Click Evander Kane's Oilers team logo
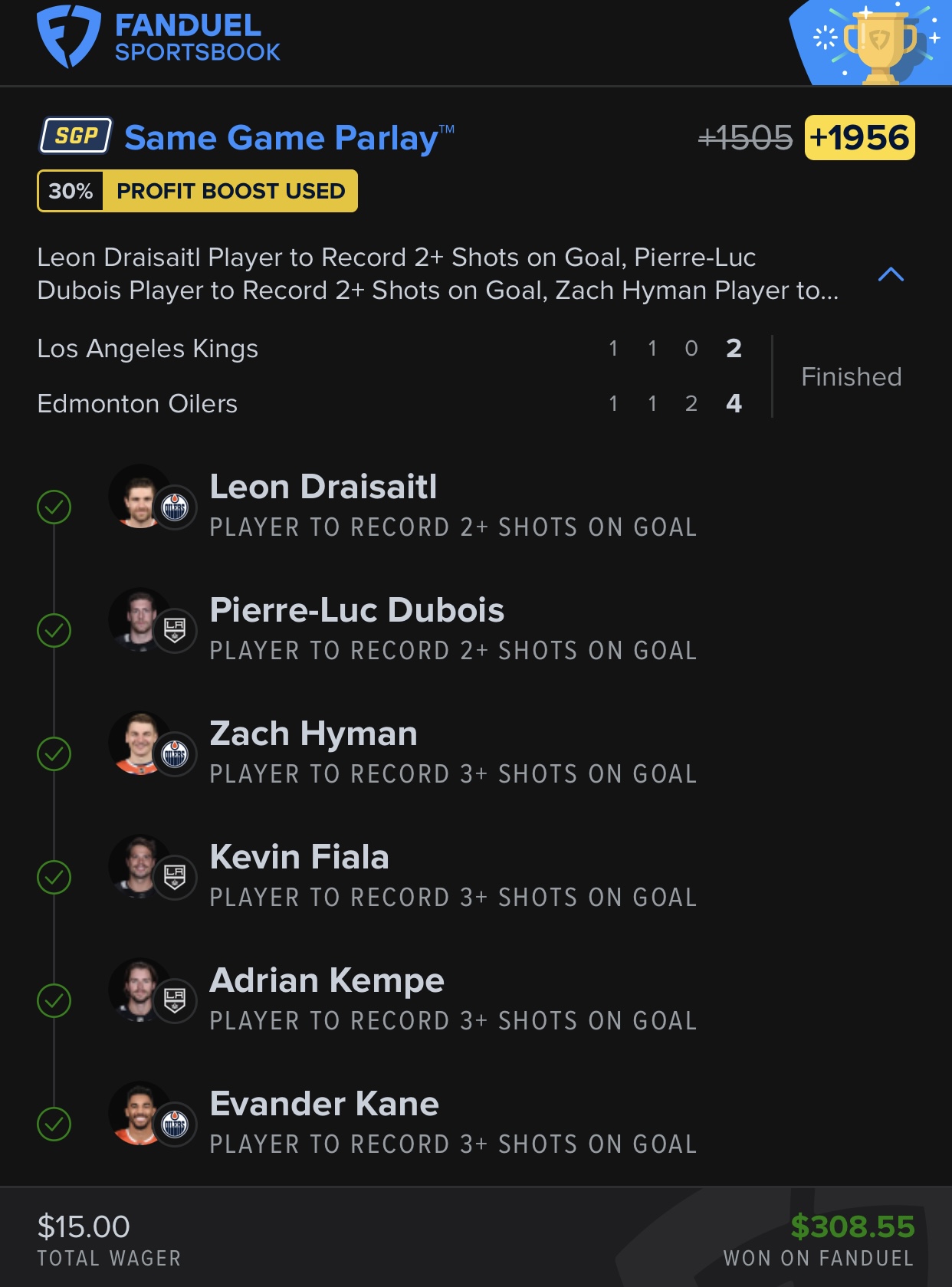 pyautogui.click(x=175, y=1124)
